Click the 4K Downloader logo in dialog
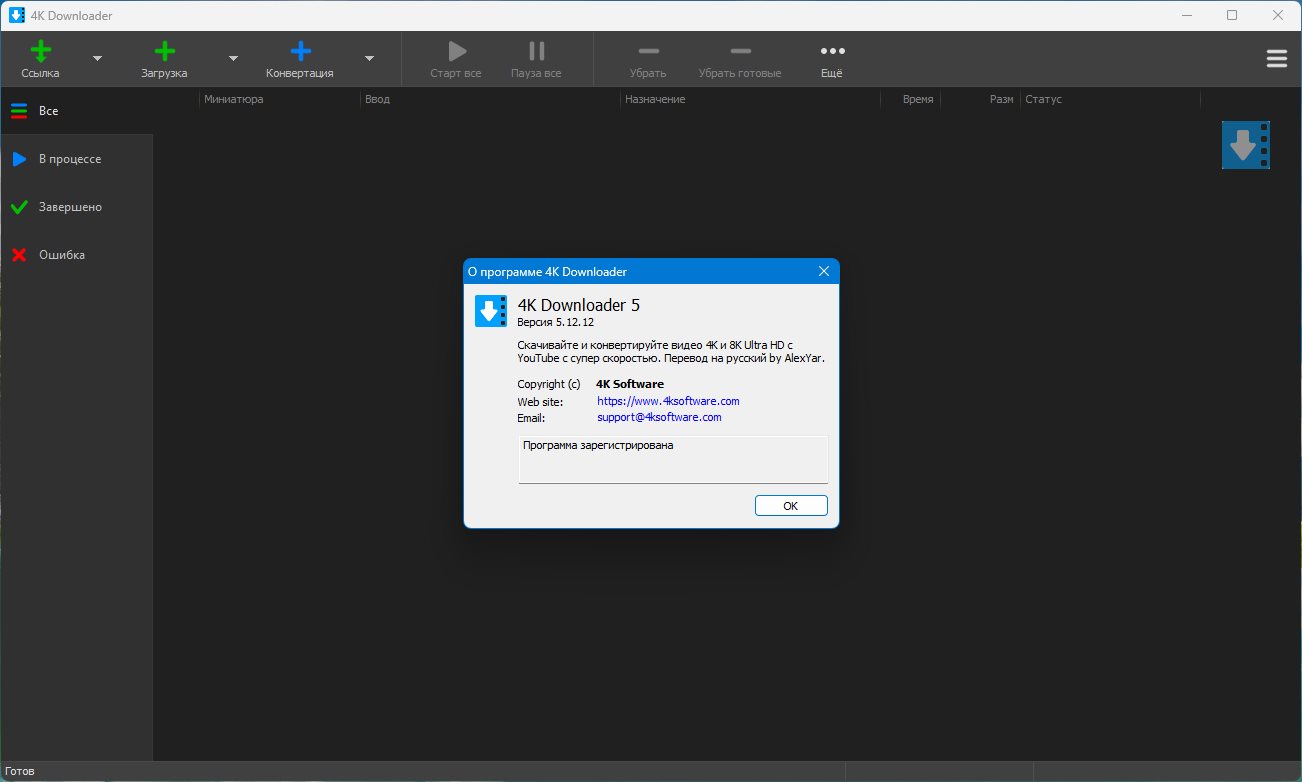The image size is (1302, 782). [491, 311]
